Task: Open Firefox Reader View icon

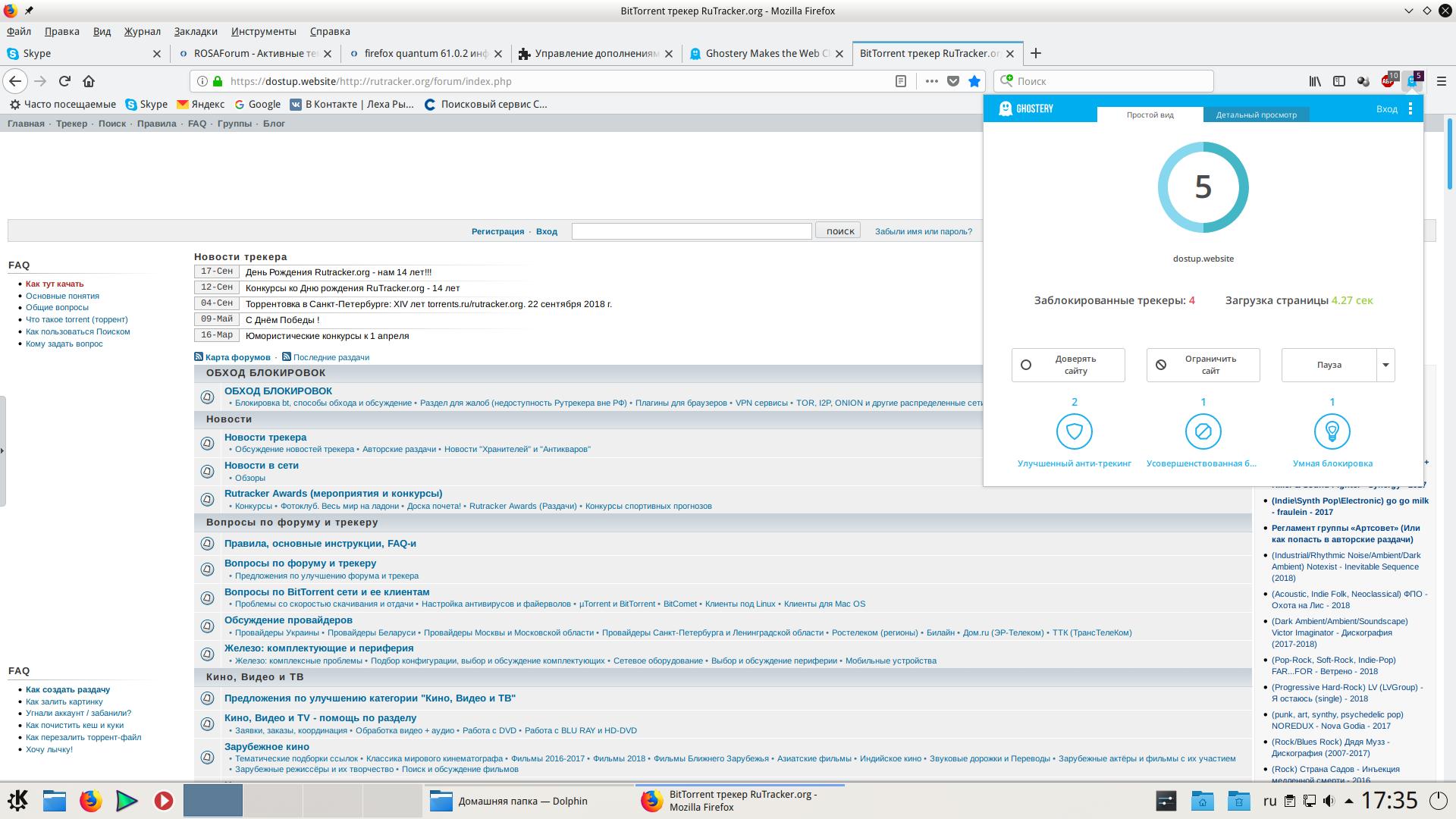Action: pos(901,81)
